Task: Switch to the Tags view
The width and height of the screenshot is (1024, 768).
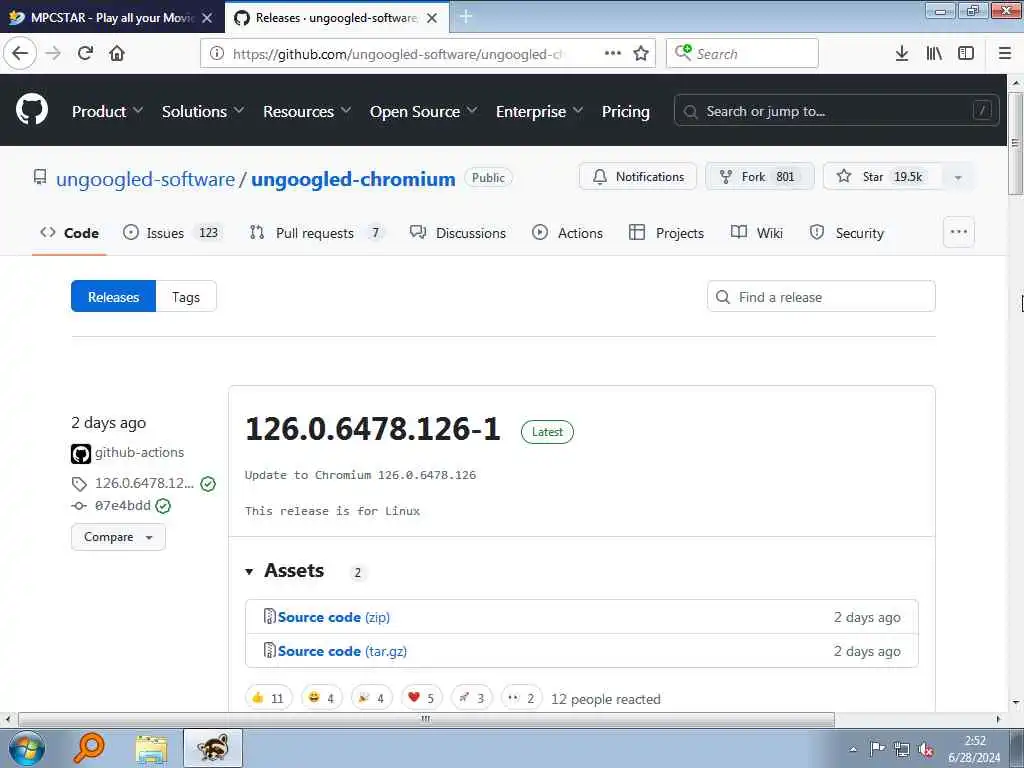Action: [186, 296]
